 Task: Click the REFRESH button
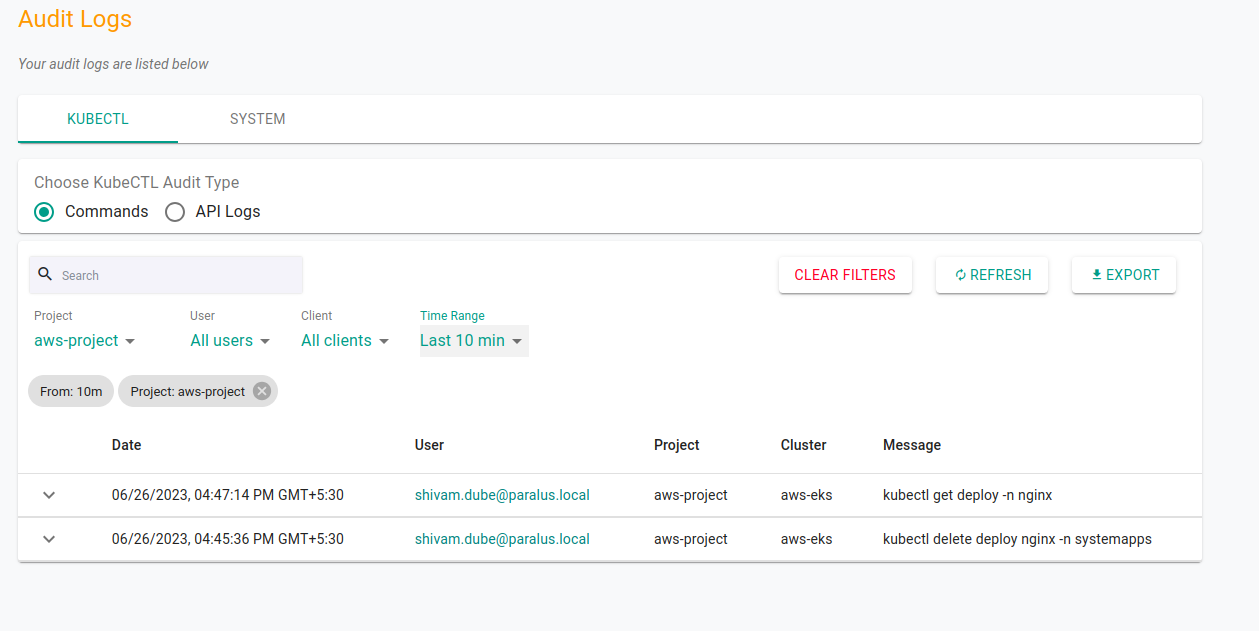point(992,274)
